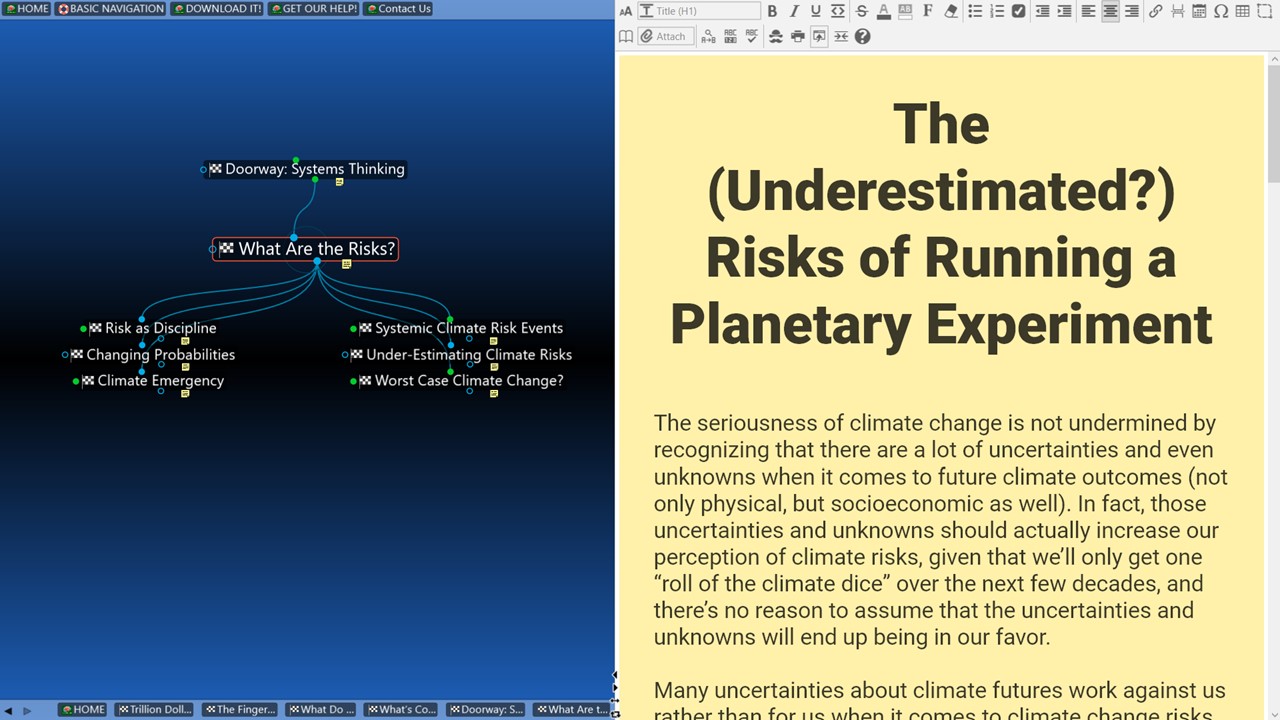Viewport: 1280px width, 720px height.
Task: Open the DOWNLOAD IT! pin
Action: click(217, 8)
